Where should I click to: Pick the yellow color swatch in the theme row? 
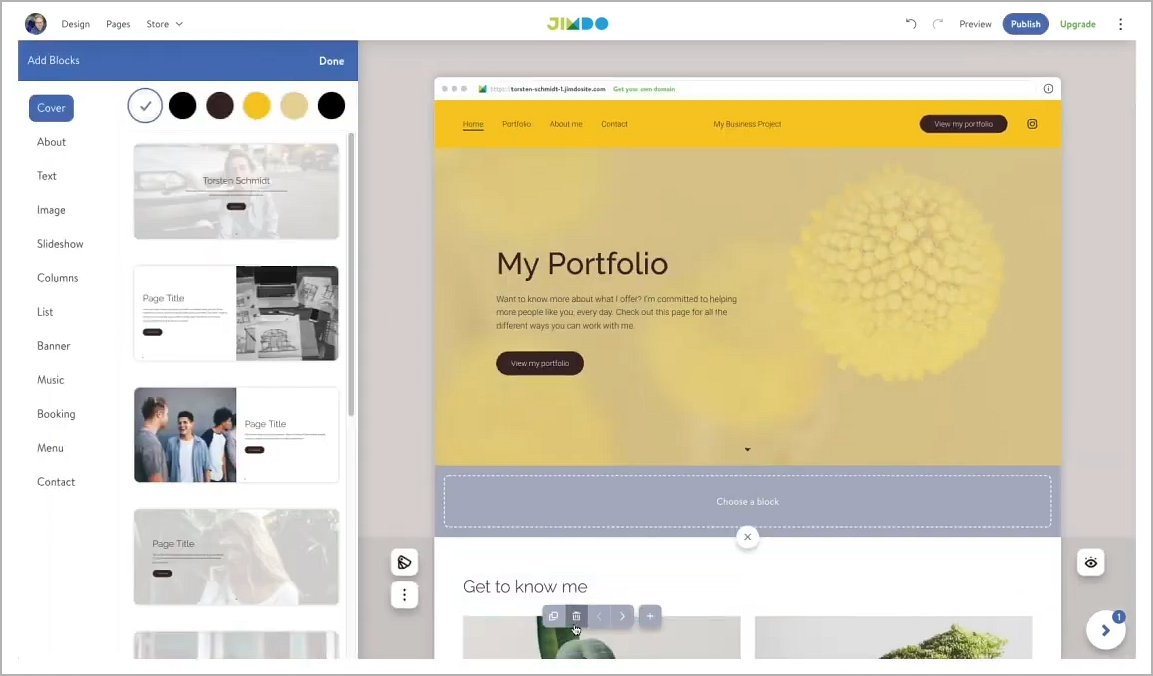pos(256,105)
